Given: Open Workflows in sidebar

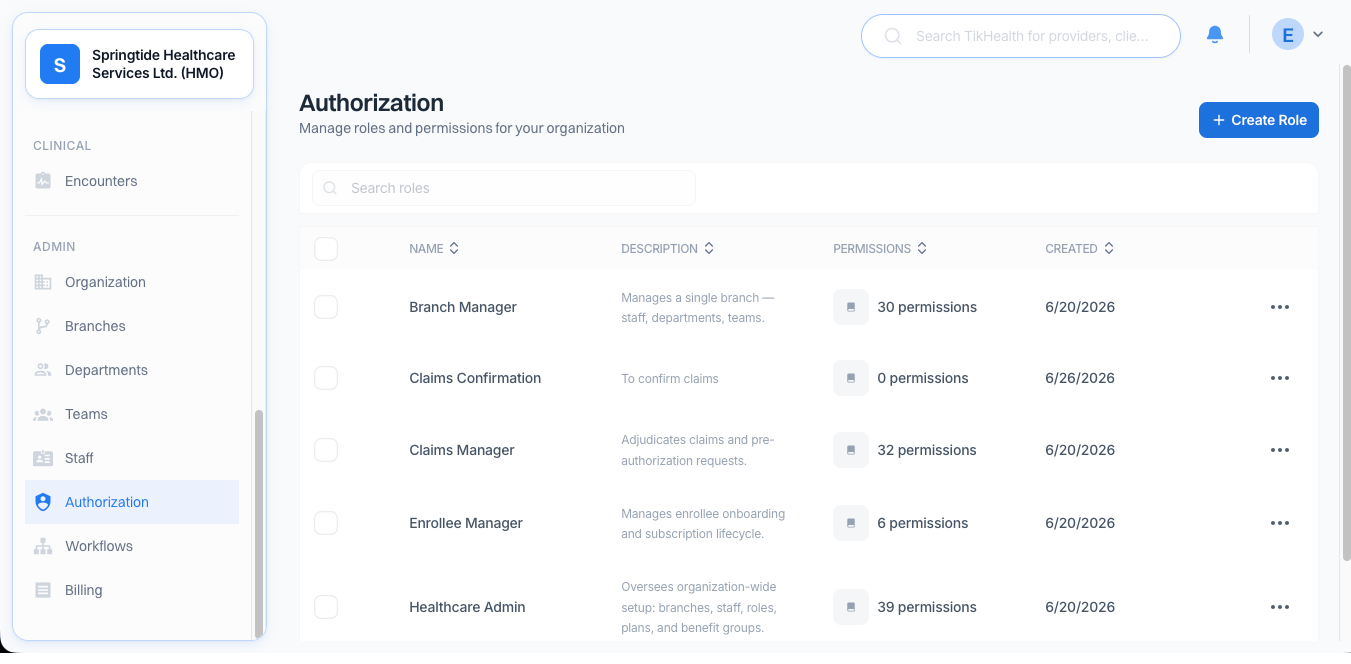Looking at the screenshot, I should [x=132, y=546].
